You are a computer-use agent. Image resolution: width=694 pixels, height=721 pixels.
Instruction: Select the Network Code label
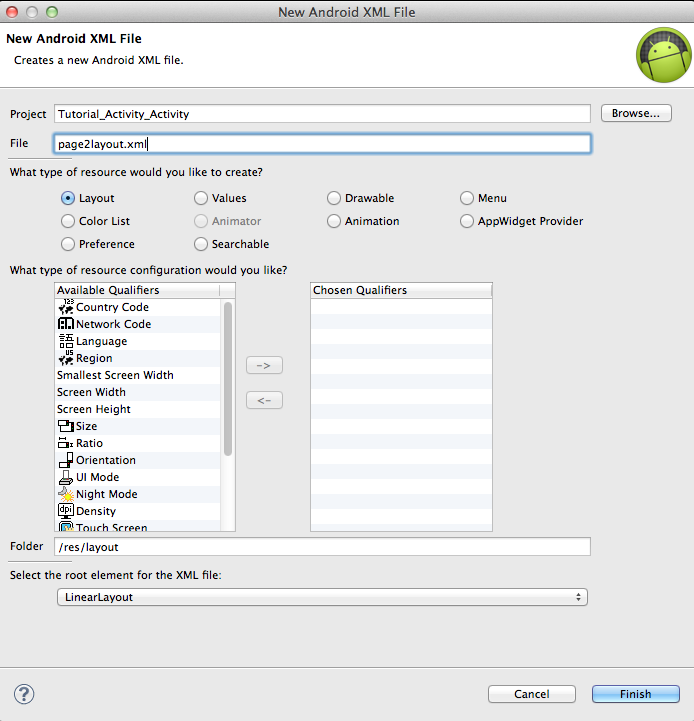[x=114, y=324]
